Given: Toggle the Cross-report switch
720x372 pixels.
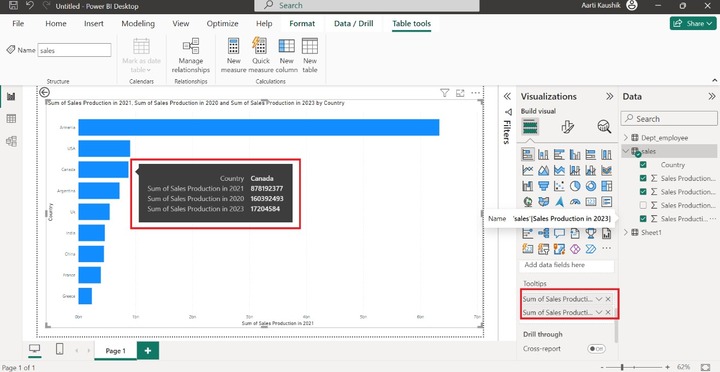Looking at the screenshot, I should point(596,349).
